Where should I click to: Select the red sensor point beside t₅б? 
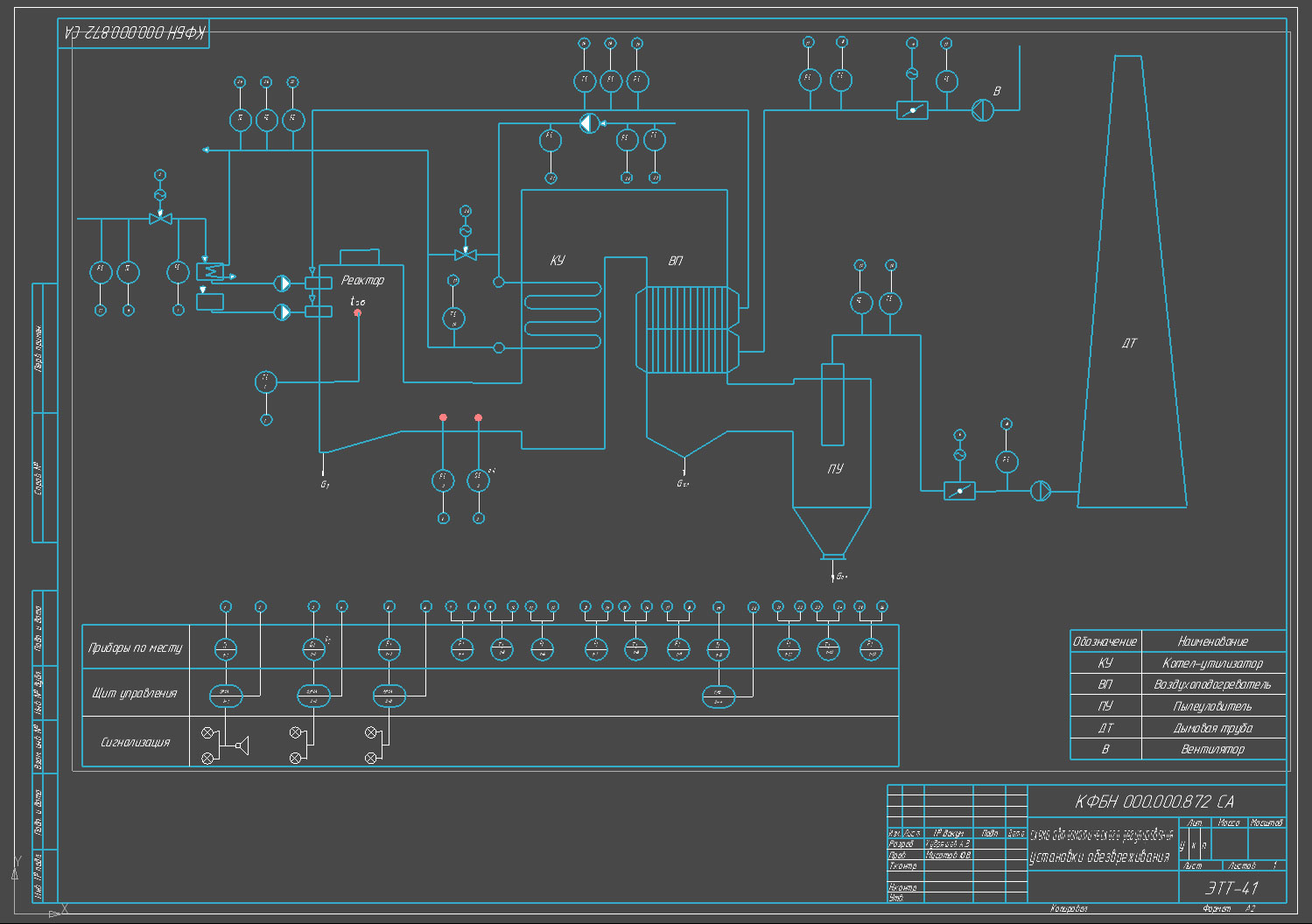tap(357, 312)
